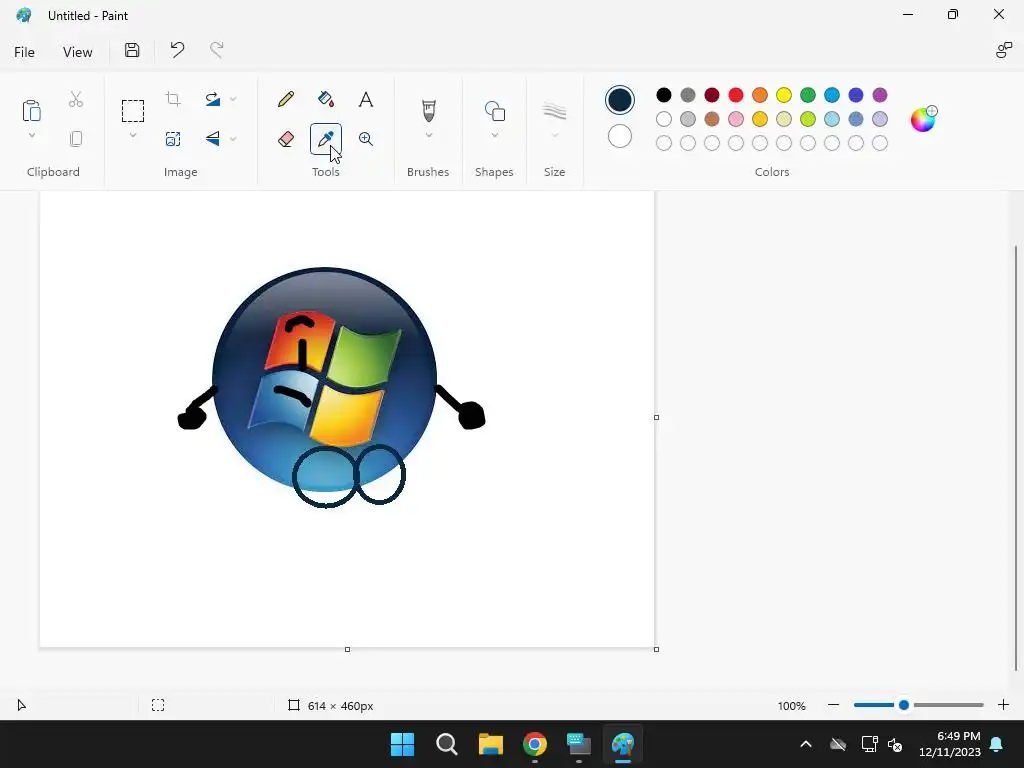Open the View menu

pos(78,52)
